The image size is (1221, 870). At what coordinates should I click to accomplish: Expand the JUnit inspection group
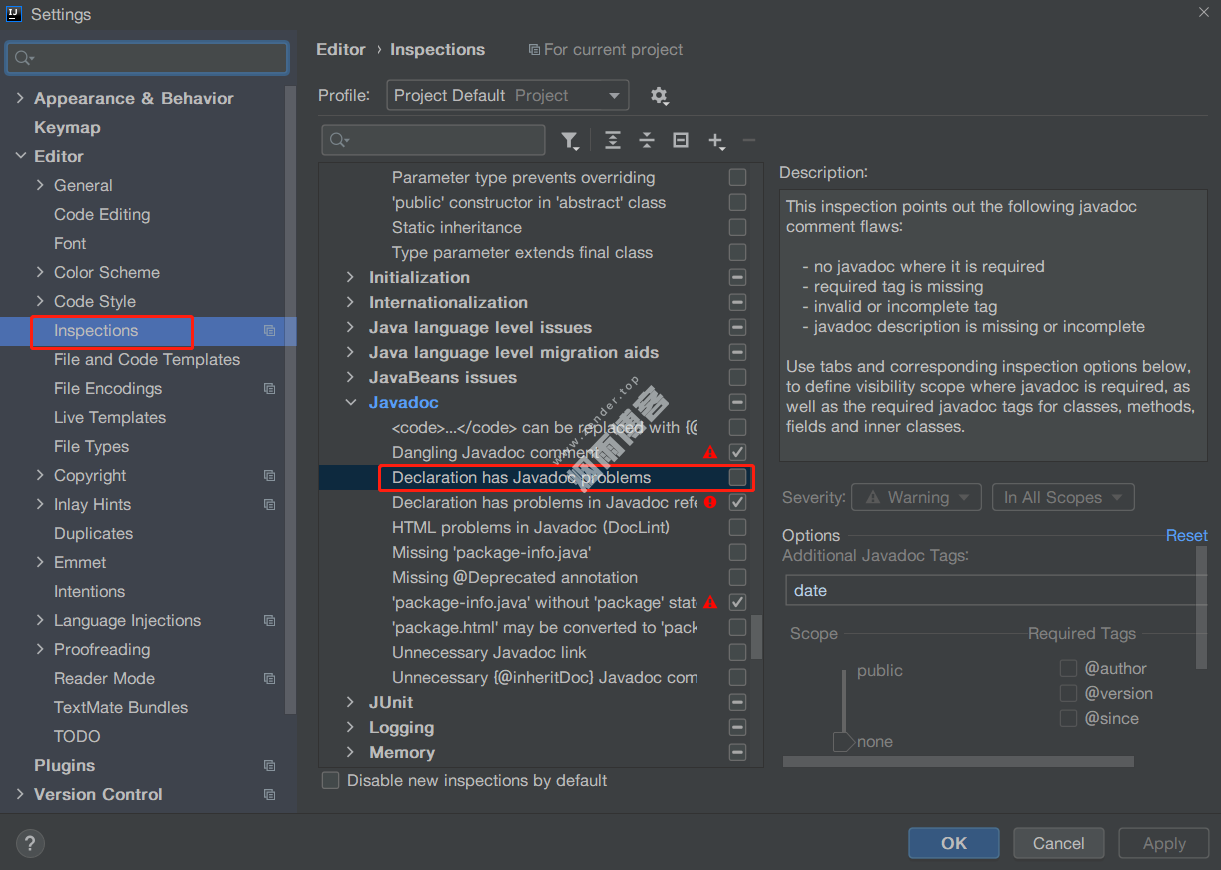[x=350, y=702]
